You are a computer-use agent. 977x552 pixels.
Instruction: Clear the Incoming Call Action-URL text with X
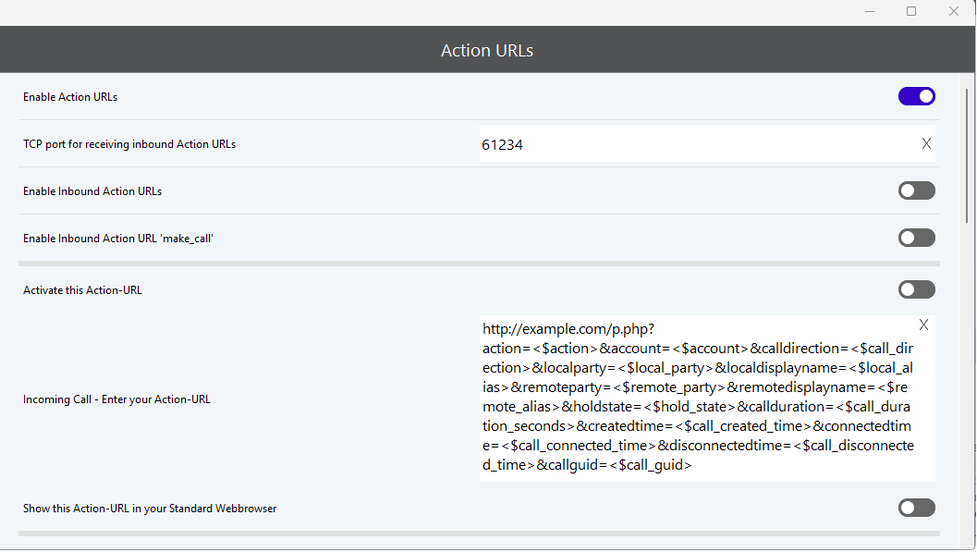[x=923, y=325]
